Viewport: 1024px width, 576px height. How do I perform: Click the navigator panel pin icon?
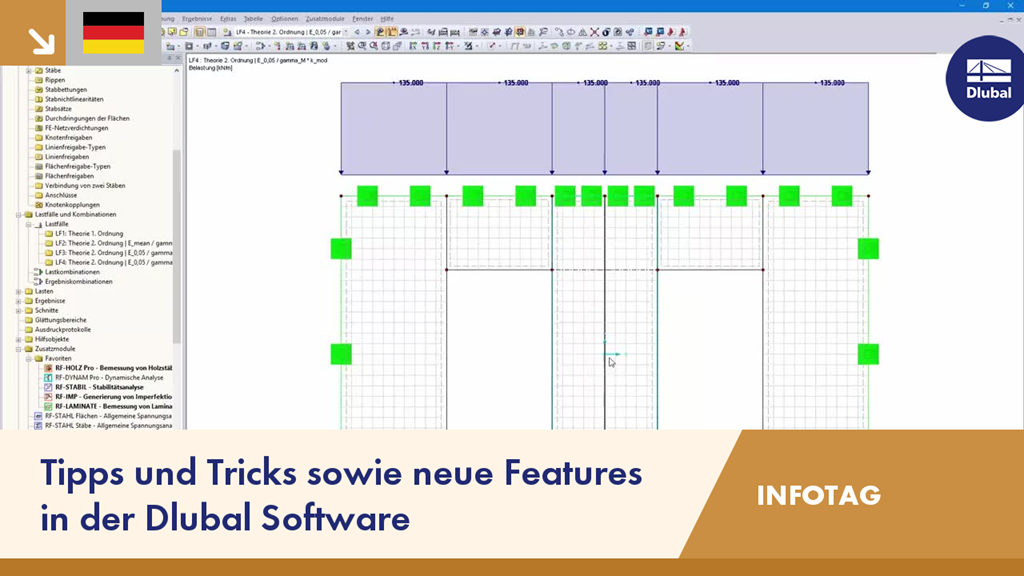coord(169,58)
